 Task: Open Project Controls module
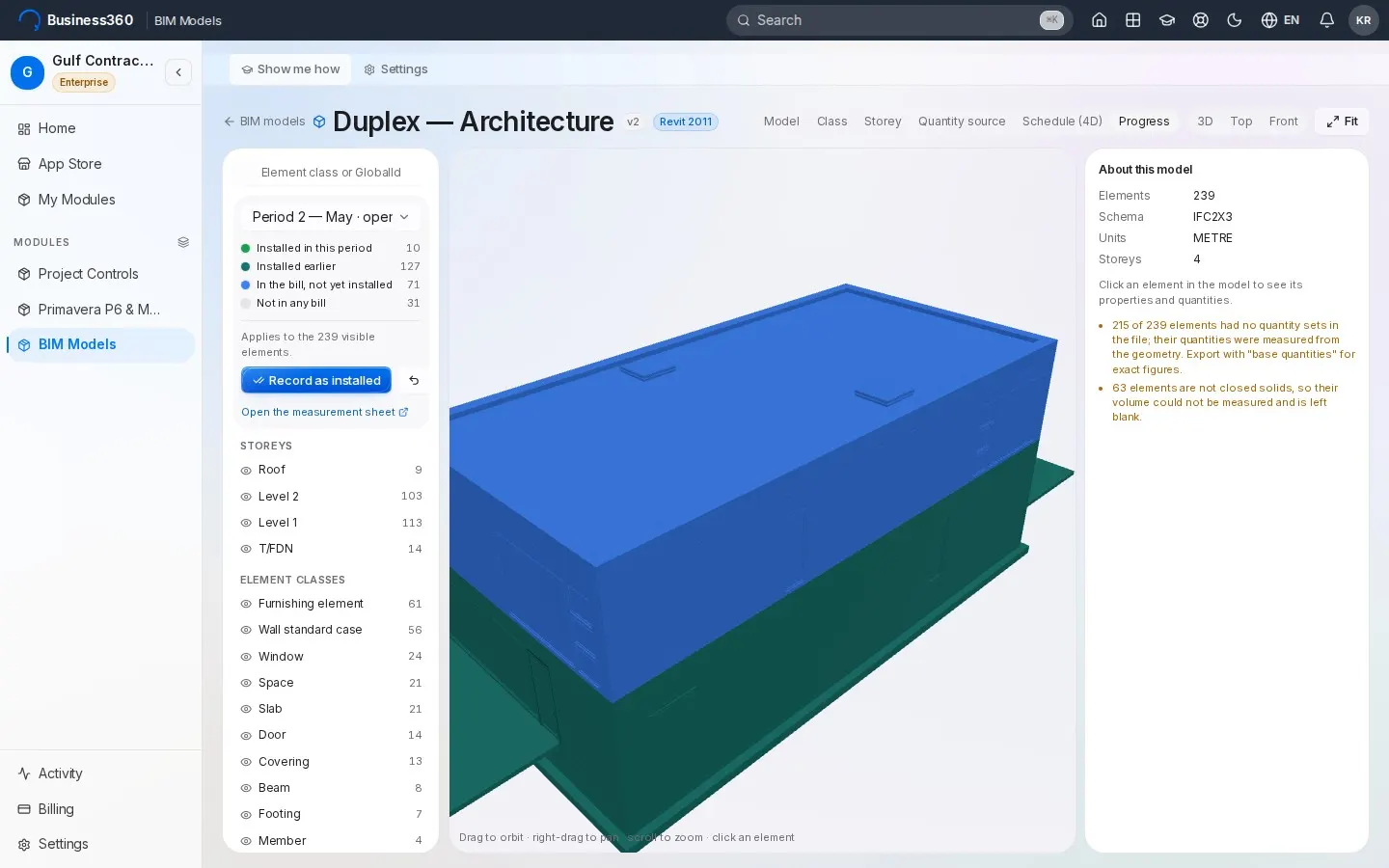(100, 274)
